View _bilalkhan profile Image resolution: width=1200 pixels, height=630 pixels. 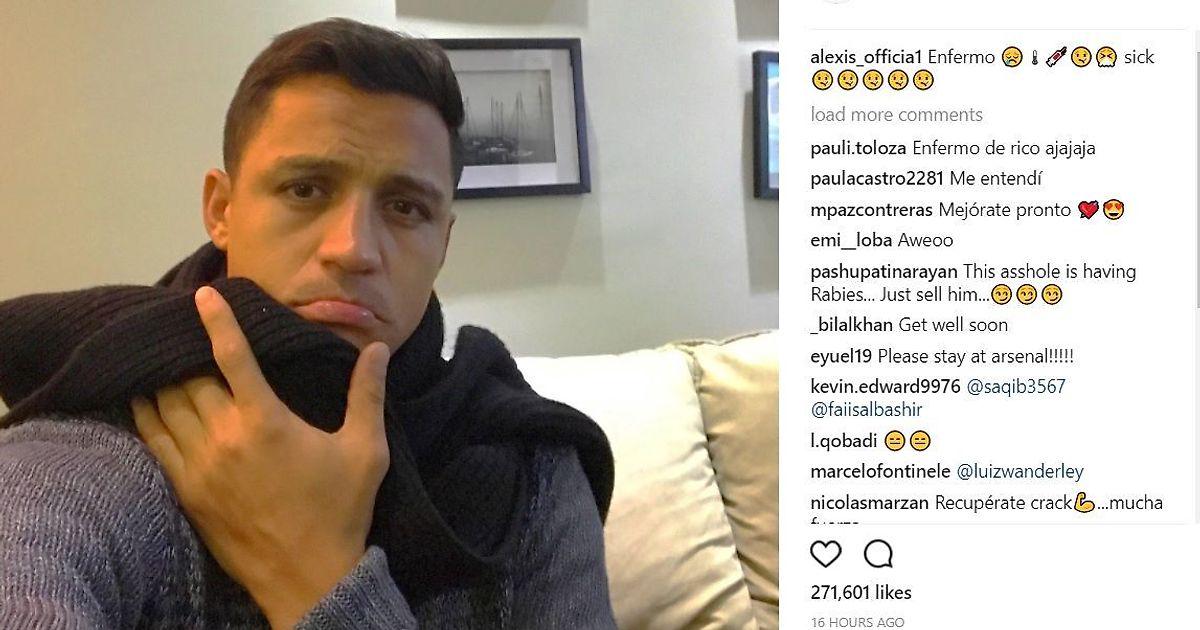coord(852,325)
